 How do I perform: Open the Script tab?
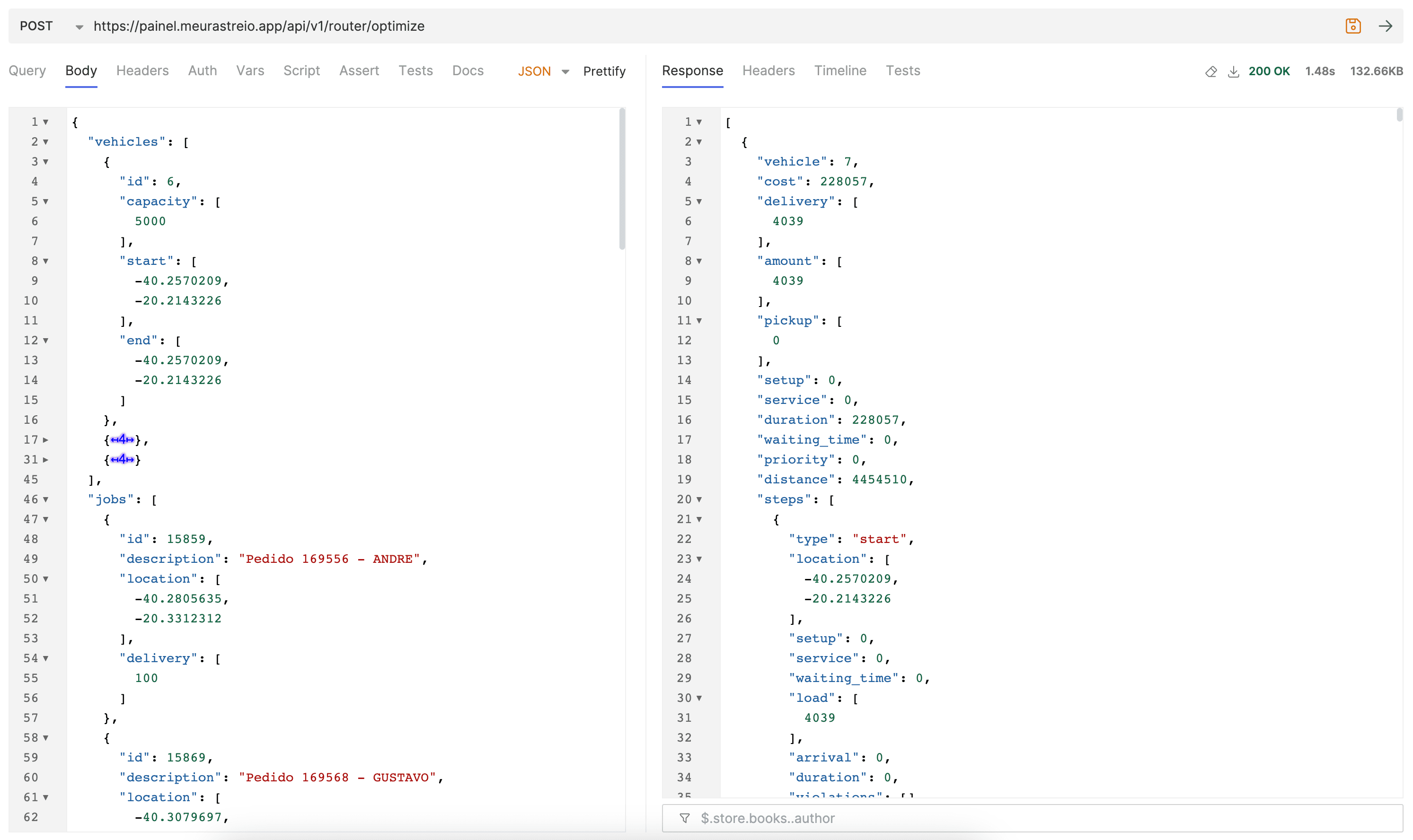[301, 71]
